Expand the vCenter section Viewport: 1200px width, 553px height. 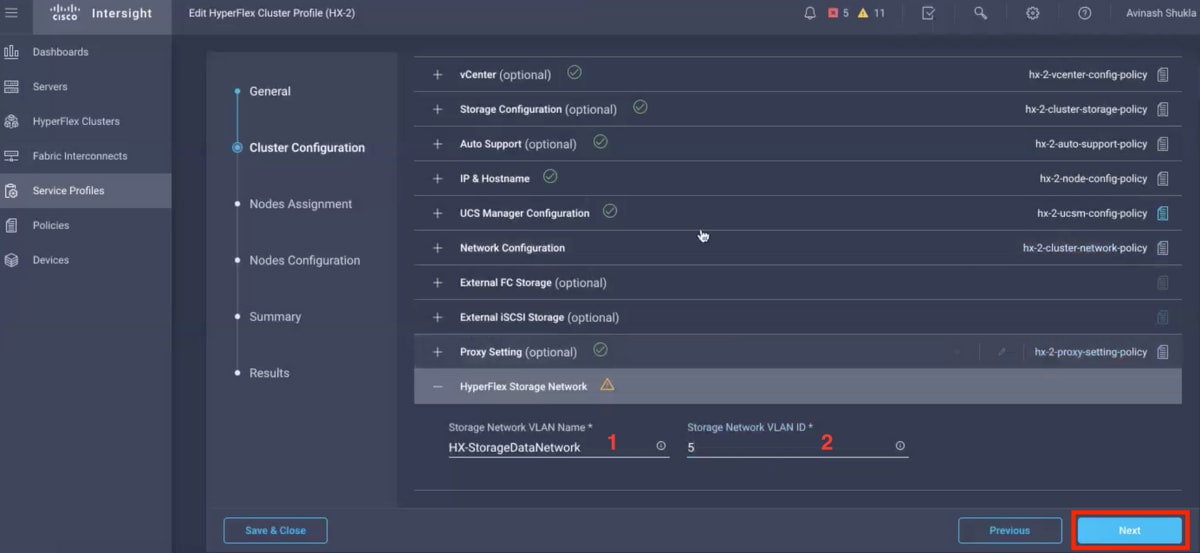[437, 74]
